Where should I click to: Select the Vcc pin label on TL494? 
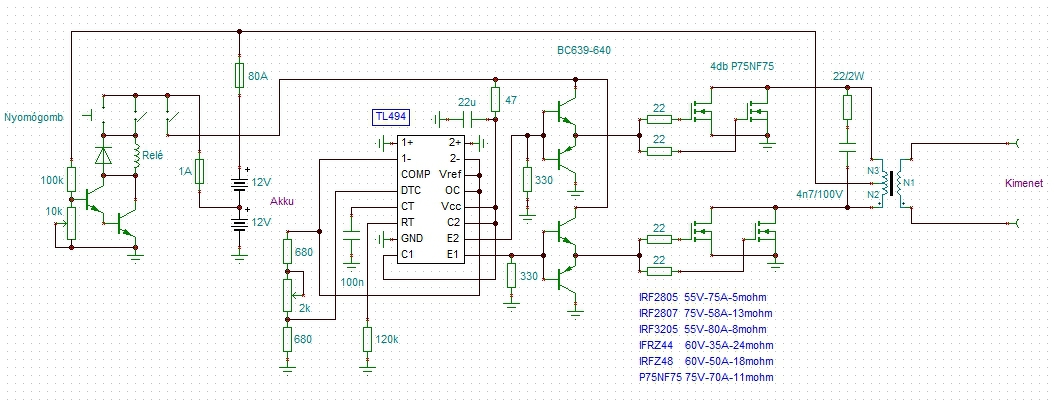(x=452, y=206)
